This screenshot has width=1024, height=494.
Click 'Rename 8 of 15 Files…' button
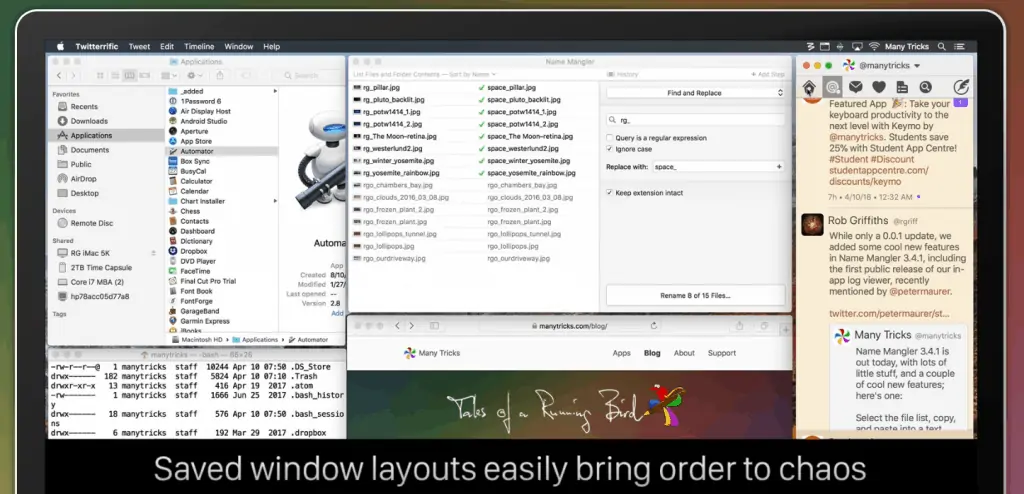pos(695,295)
